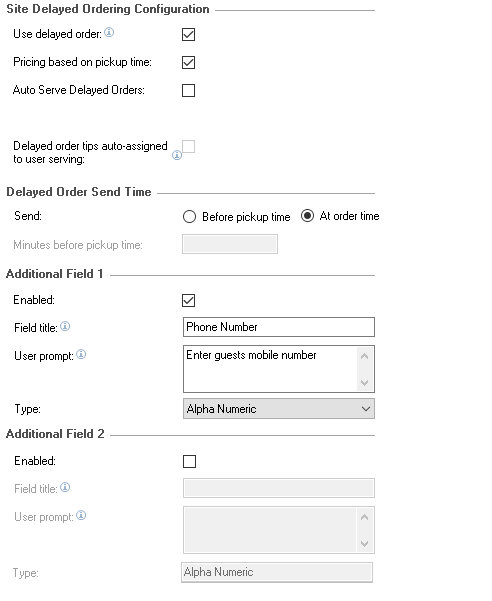Image resolution: width=492 pixels, height=601 pixels.
Task: Select the At order time radio option
Action: [307, 216]
